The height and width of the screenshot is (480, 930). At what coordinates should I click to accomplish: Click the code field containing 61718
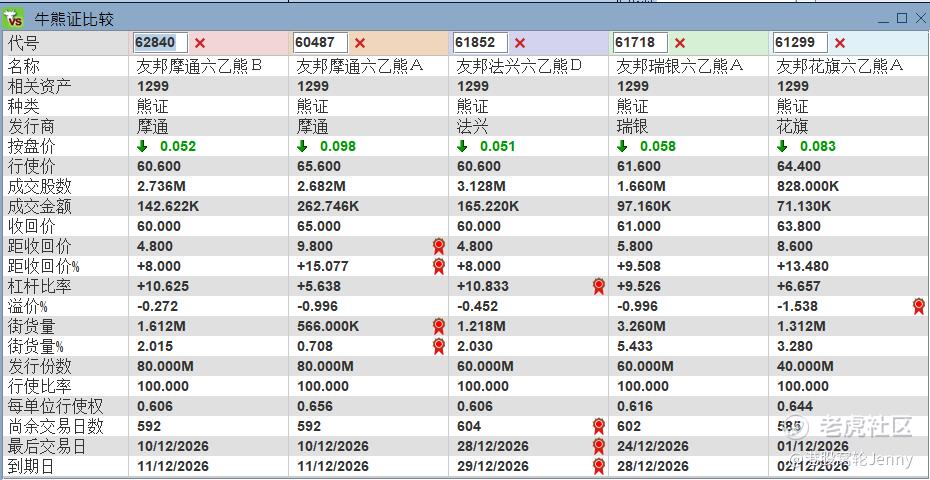click(641, 43)
